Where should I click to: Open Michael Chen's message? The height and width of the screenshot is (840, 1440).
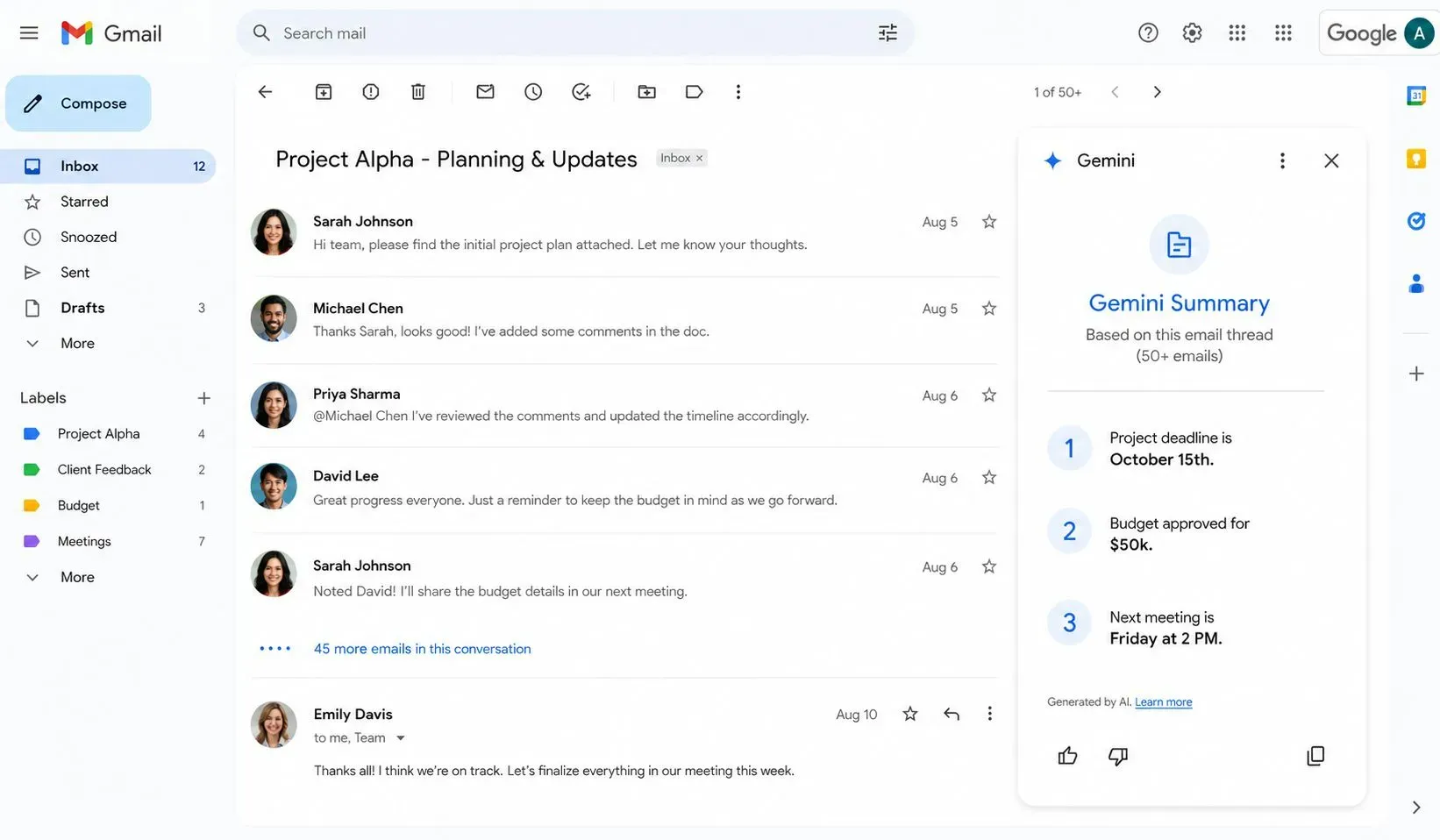point(624,319)
